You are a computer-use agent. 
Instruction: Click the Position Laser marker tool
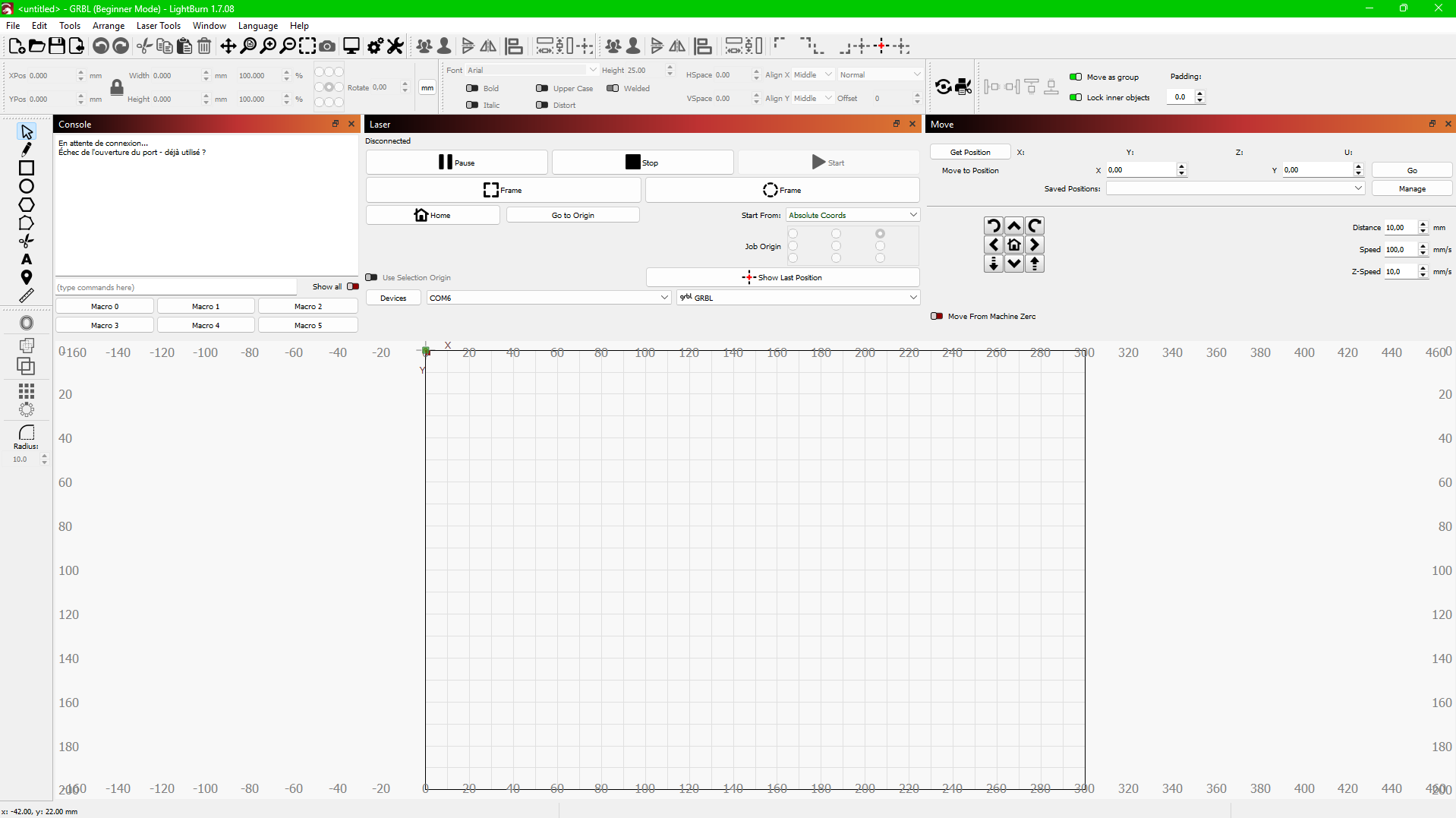(x=27, y=278)
